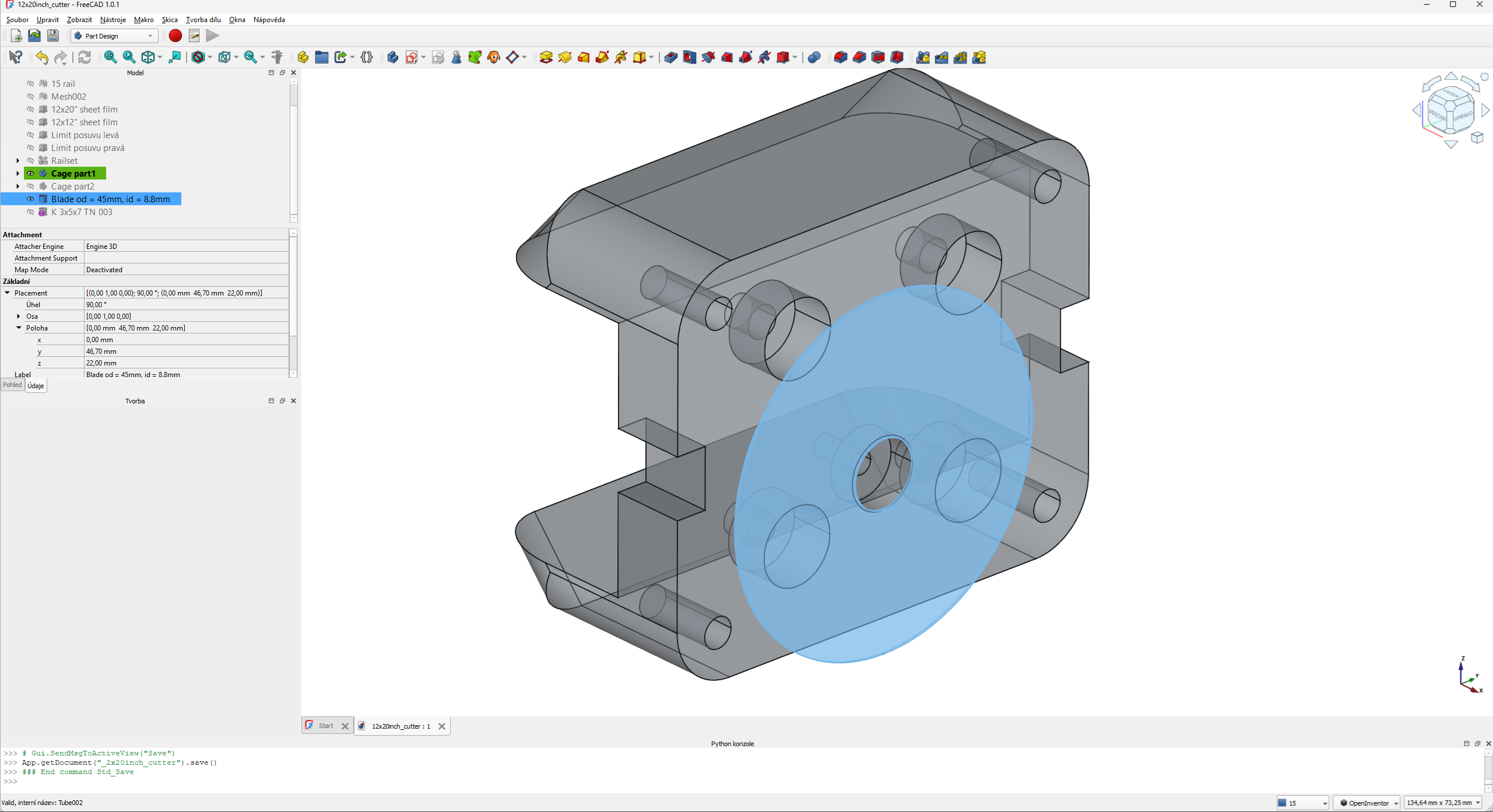Select the Pocket tool icon
1493x812 pixels.
(x=670, y=57)
